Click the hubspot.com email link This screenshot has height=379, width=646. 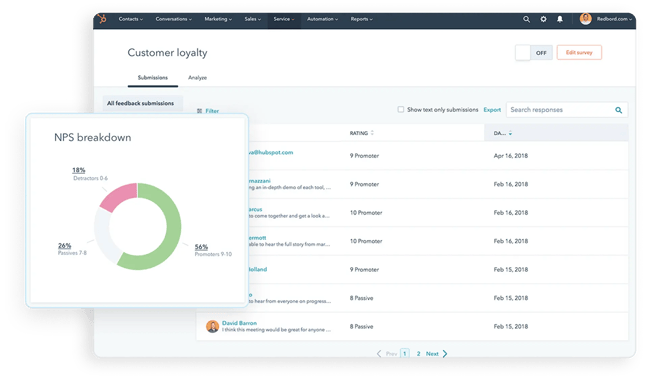(271, 152)
